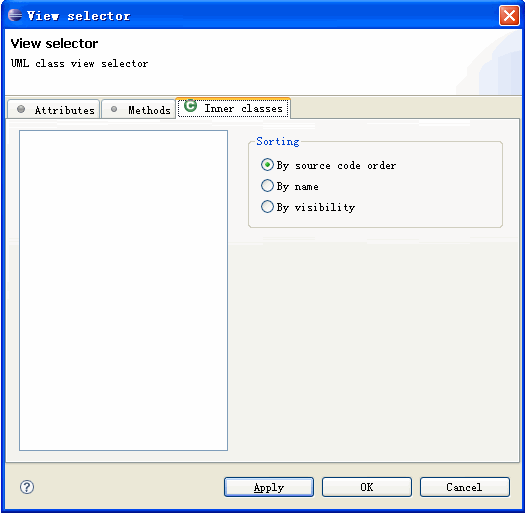The image size is (525, 513).
Task: Click inside the empty inner classes list box
Action: (x=123, y=290)
